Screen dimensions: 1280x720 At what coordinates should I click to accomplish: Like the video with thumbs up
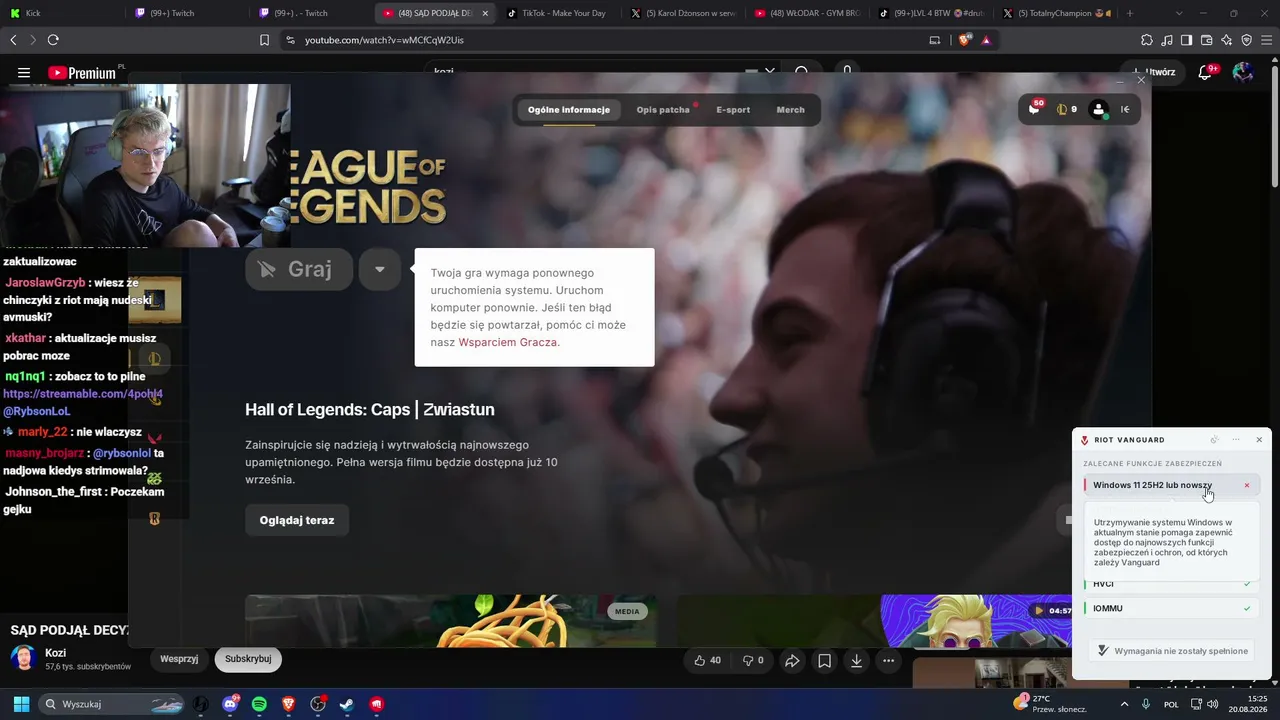[708, 660]
